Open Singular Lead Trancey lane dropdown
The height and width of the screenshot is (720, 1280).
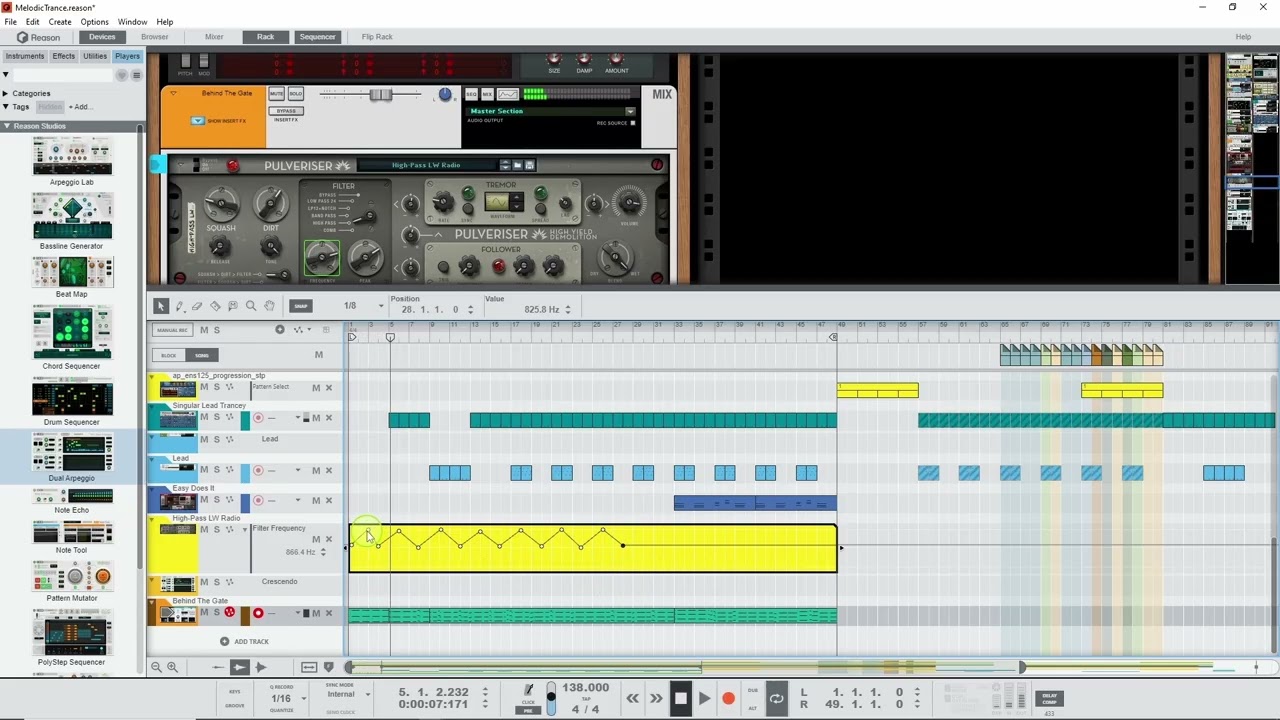click(297, 418)
